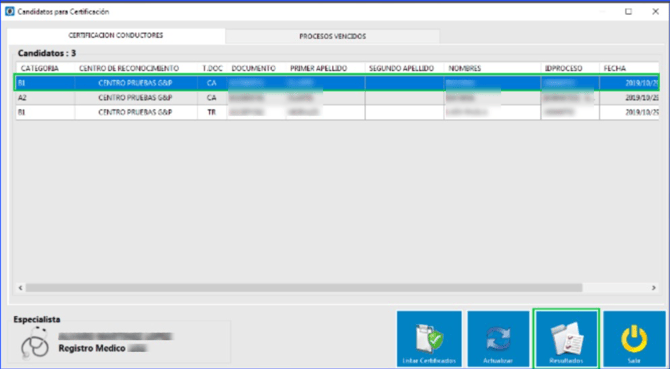Open Listar Certificados clipboard button
Viewport: 670px width, 369px height.
[429, 339]
